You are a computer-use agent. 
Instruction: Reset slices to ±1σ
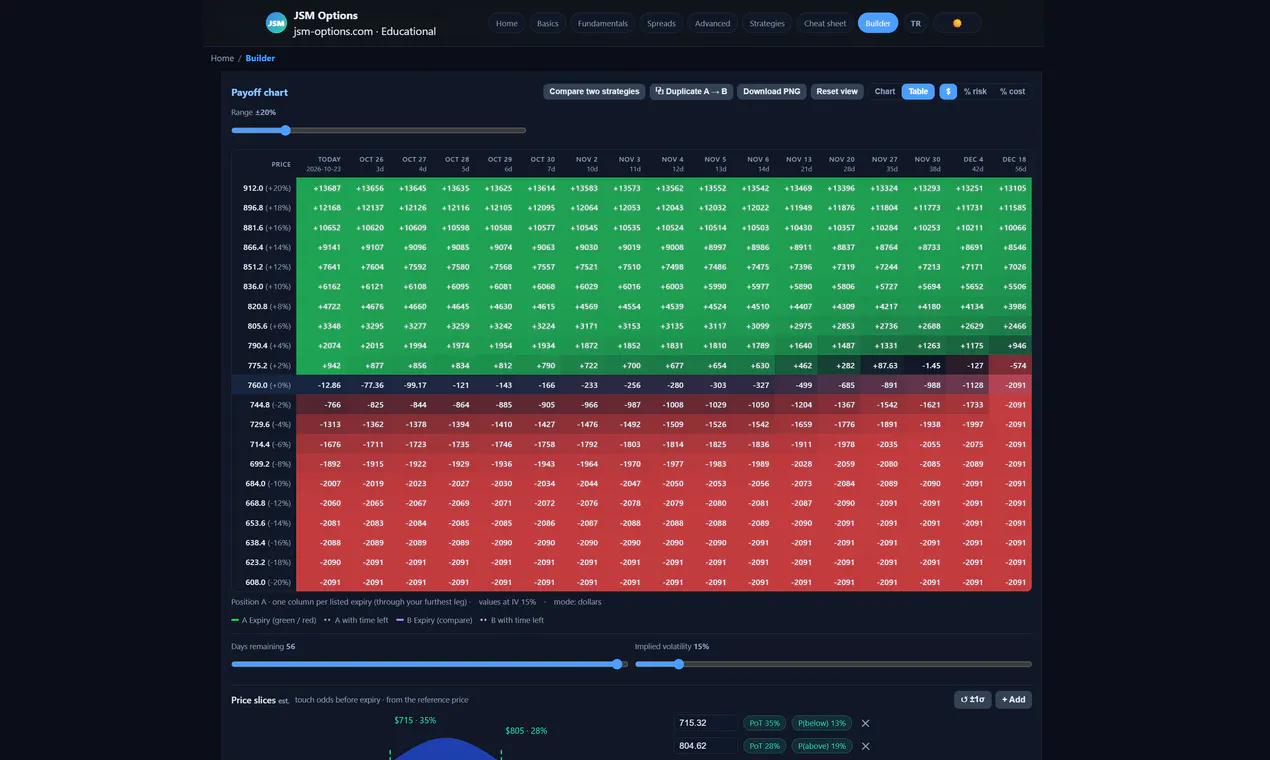pos(972,700)
